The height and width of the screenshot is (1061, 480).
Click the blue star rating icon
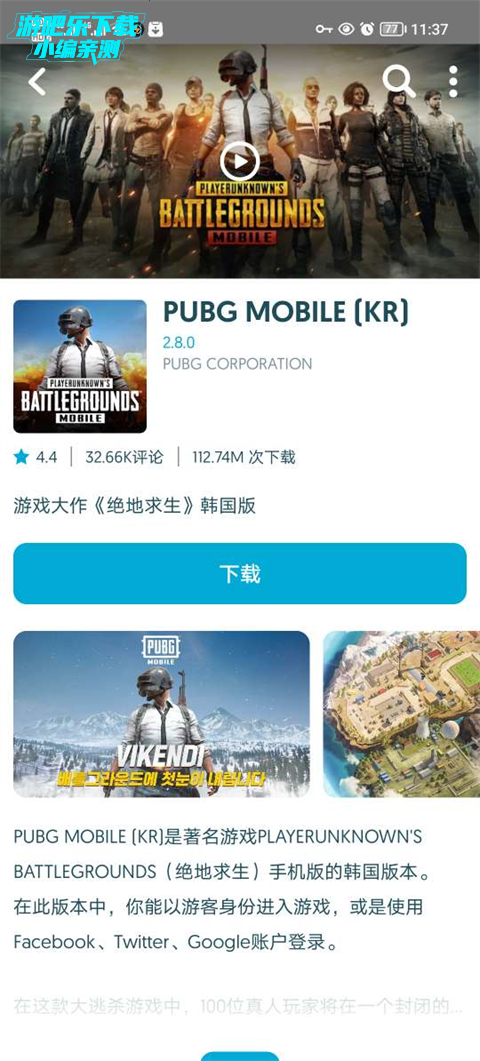(x=21, y=457)
